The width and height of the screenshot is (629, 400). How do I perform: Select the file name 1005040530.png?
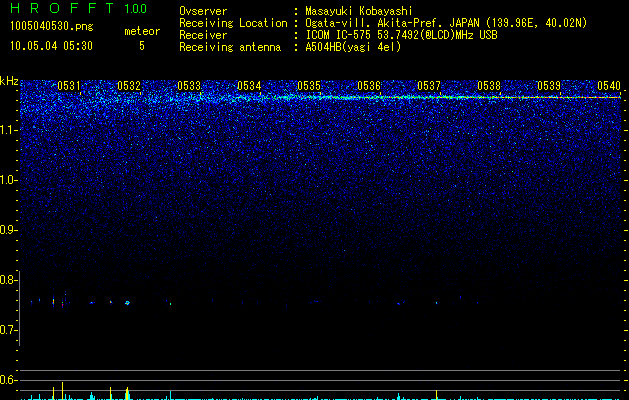click(52, 26)
